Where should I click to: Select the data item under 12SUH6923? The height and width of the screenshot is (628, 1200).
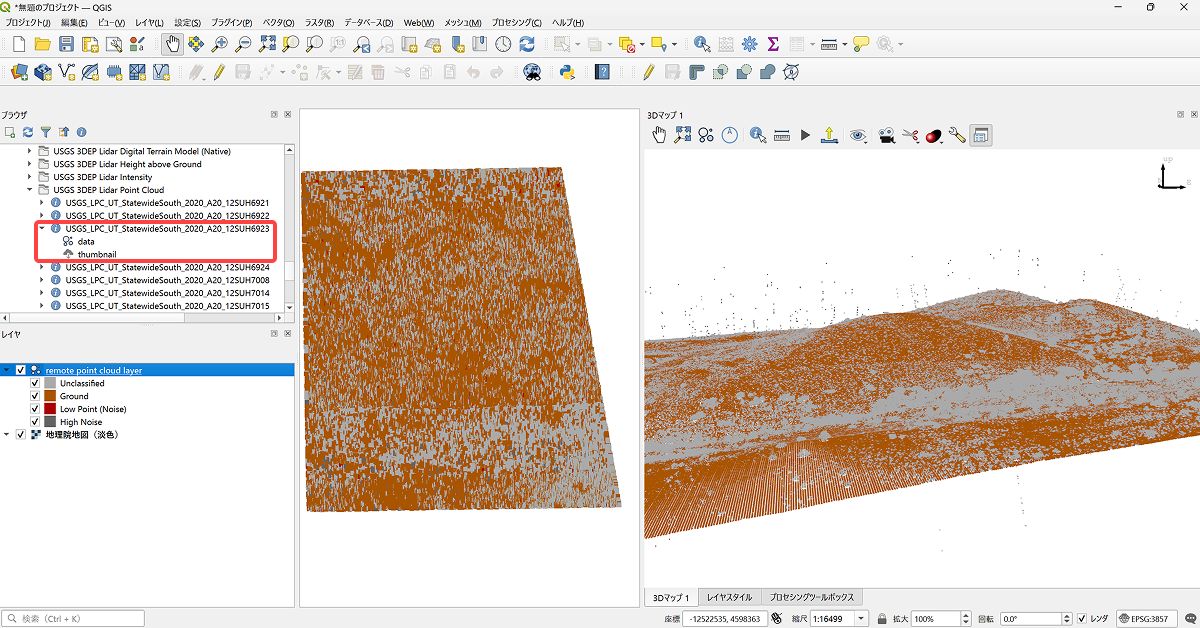86,241
